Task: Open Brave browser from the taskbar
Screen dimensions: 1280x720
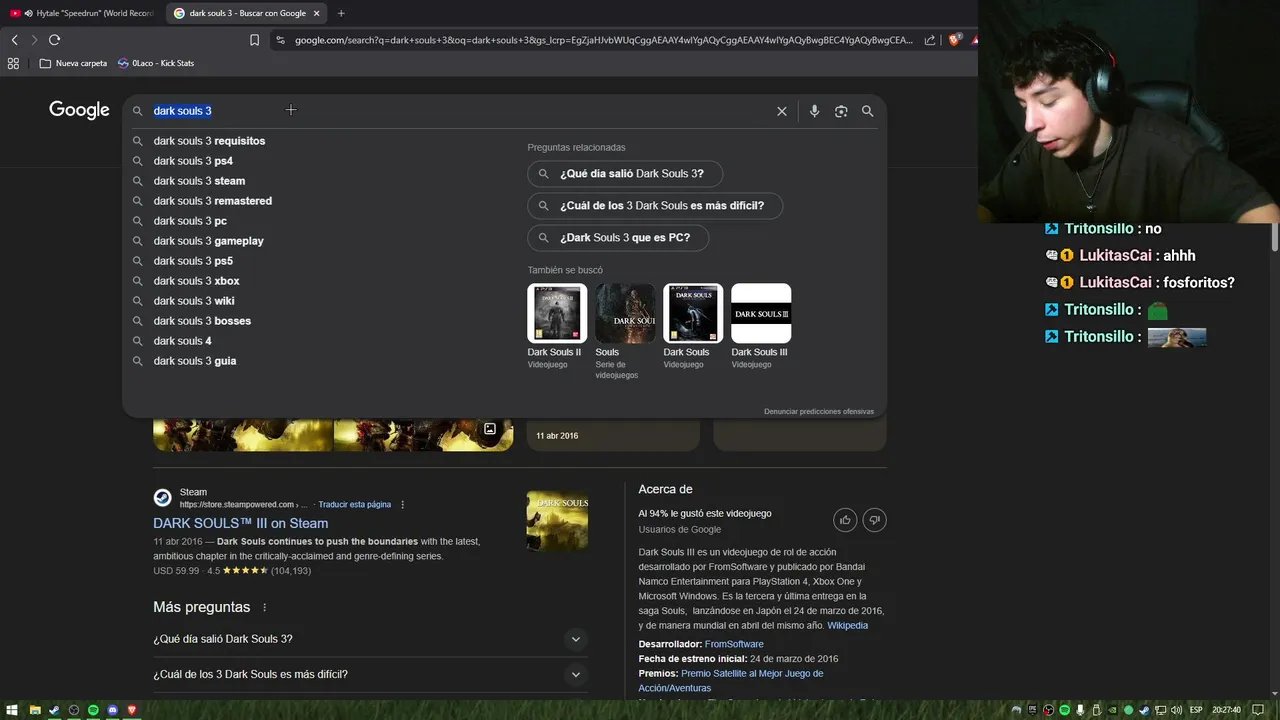Action: tap(131, 710)
